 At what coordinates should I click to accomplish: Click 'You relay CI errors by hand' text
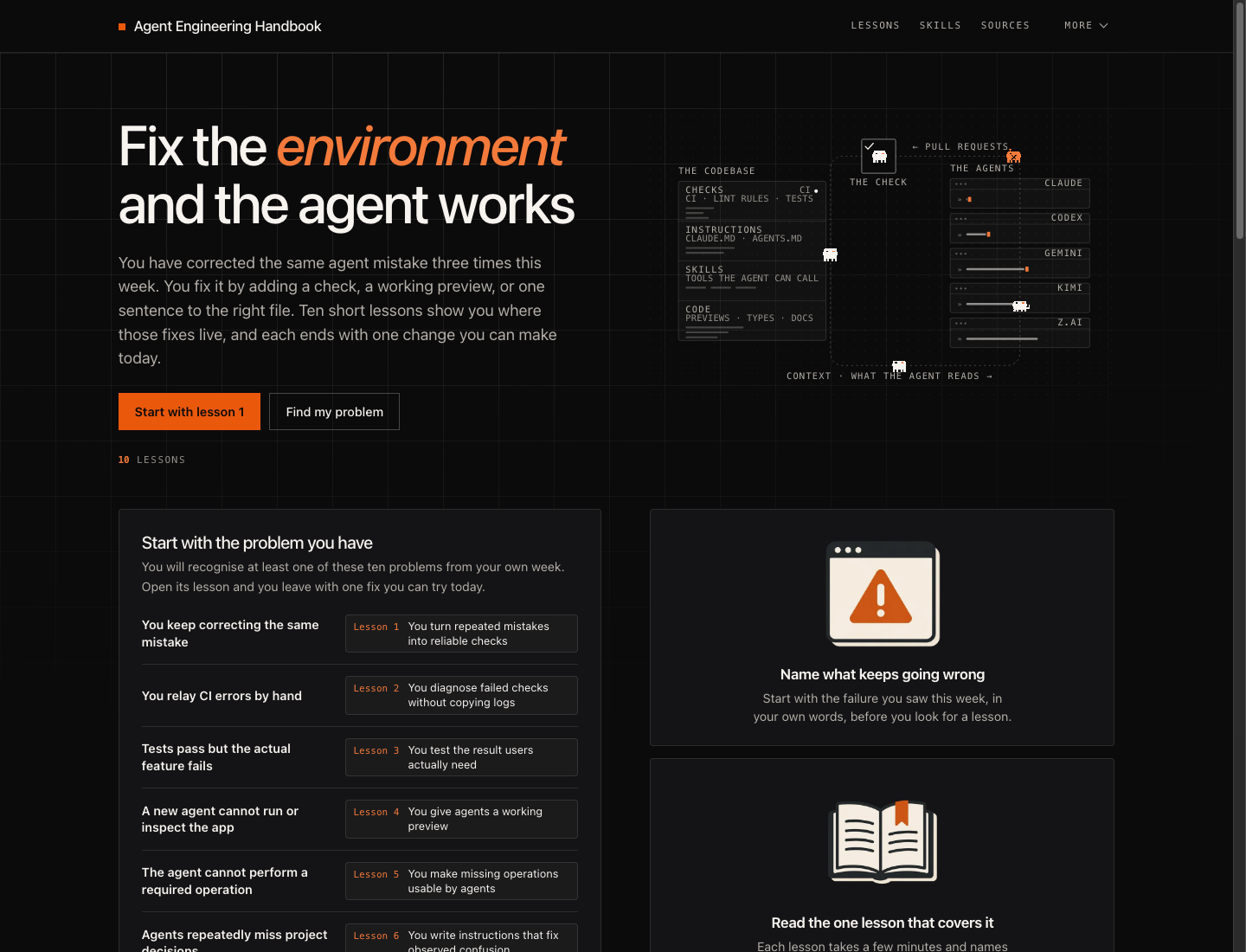[222, 696]
